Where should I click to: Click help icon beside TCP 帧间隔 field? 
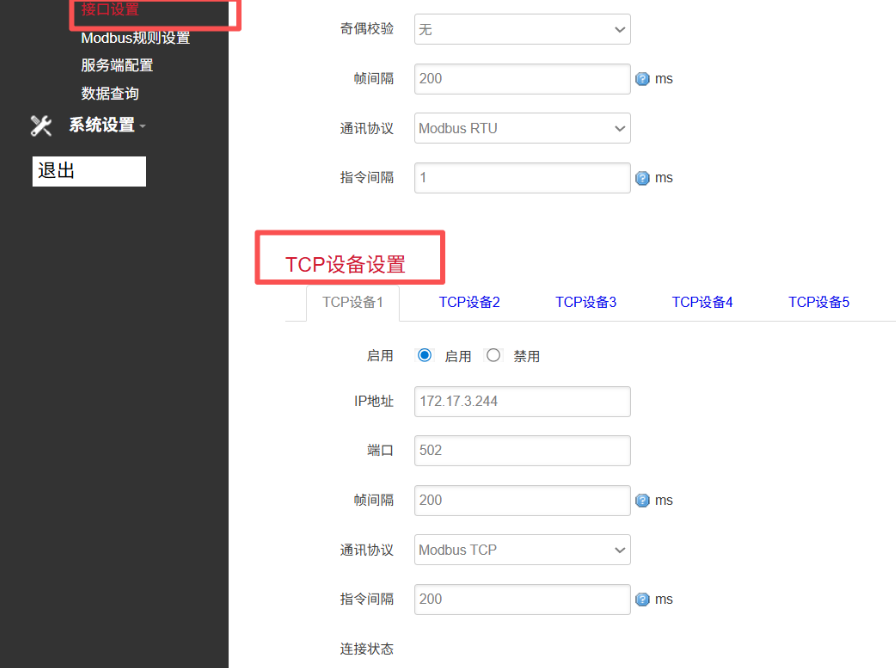[642, 499]
